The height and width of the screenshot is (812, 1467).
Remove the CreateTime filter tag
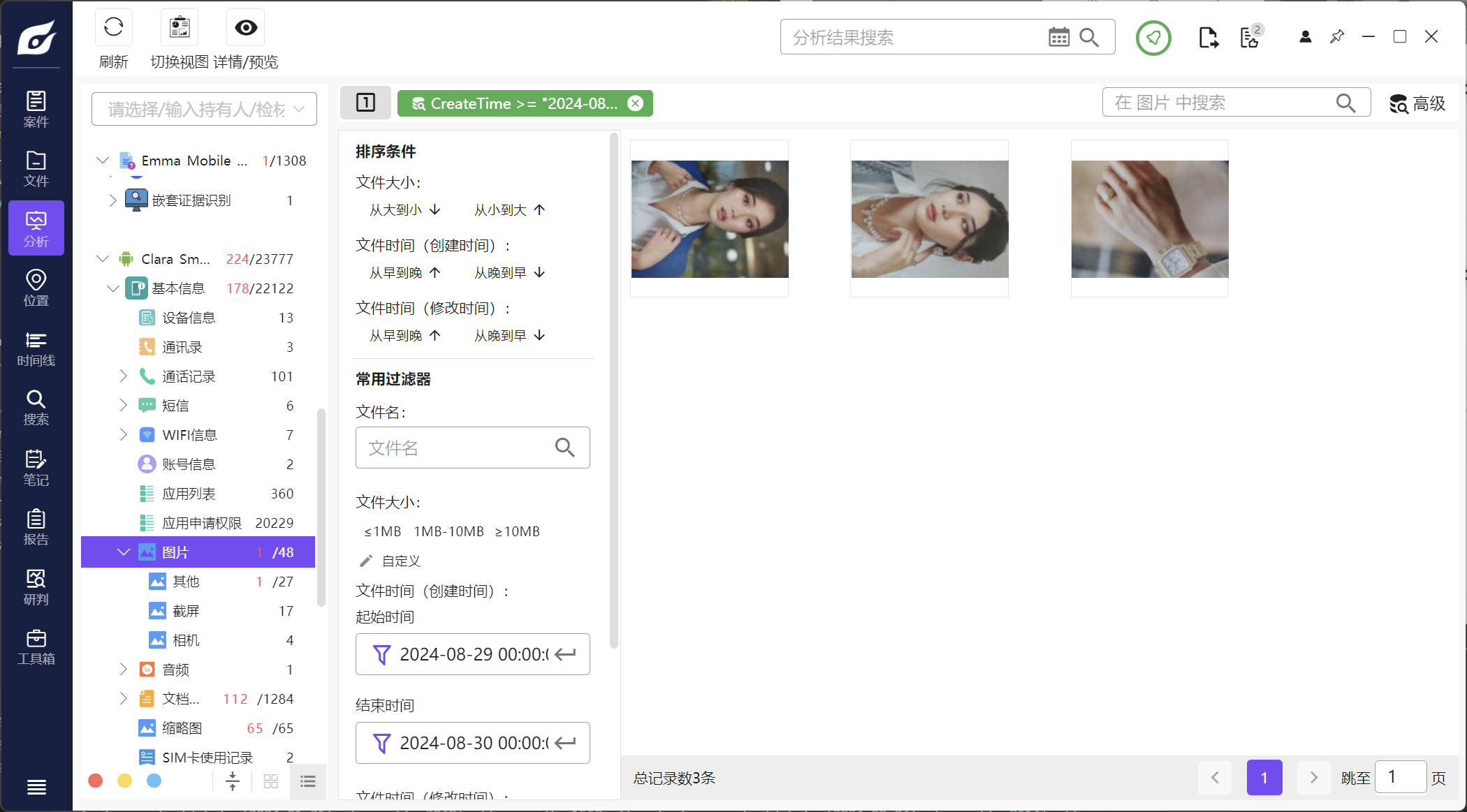[x=635, y=103]
